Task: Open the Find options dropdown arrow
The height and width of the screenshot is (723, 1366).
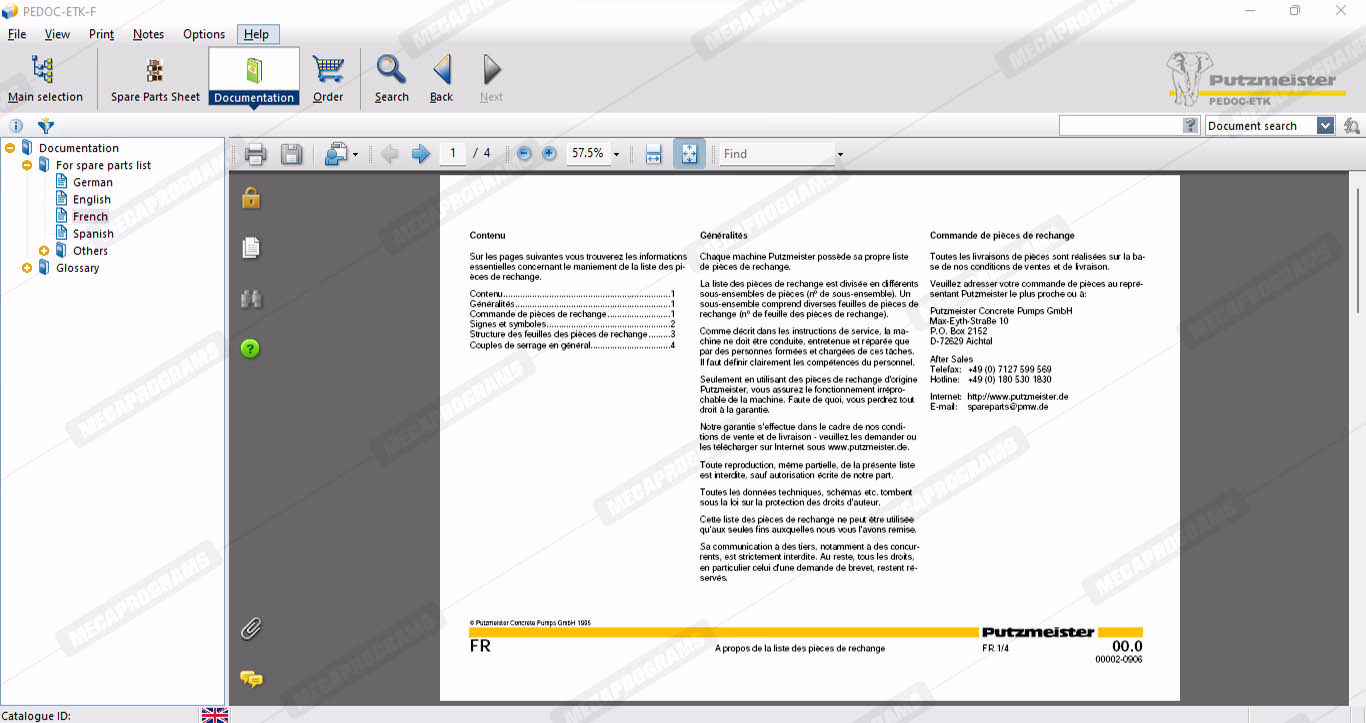Action: 840,154
